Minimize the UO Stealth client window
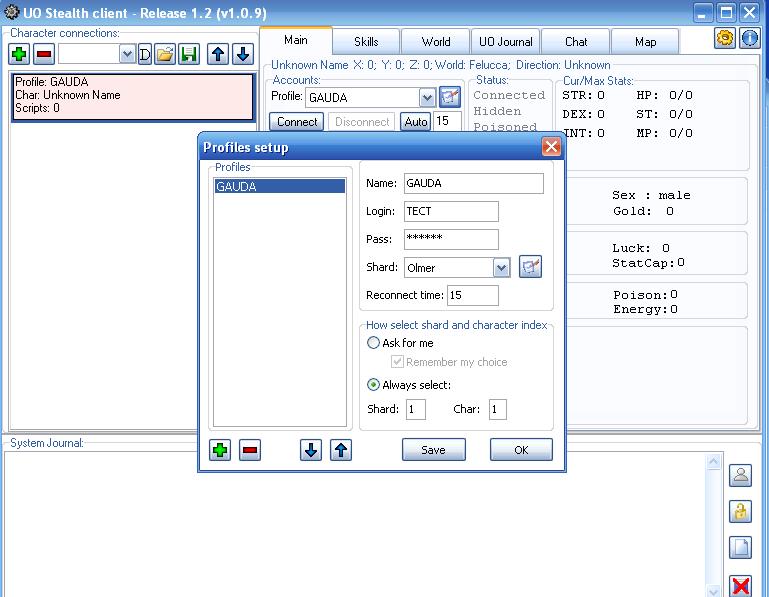 point(702,12)
